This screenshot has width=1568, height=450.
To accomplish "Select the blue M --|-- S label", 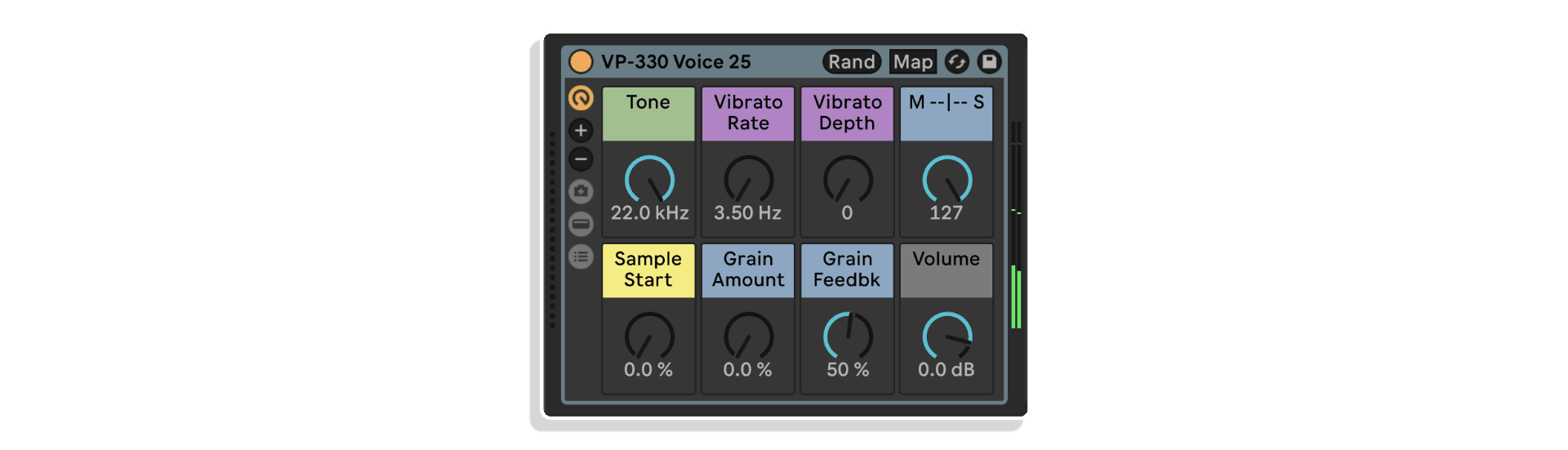I will click(947, 114).
